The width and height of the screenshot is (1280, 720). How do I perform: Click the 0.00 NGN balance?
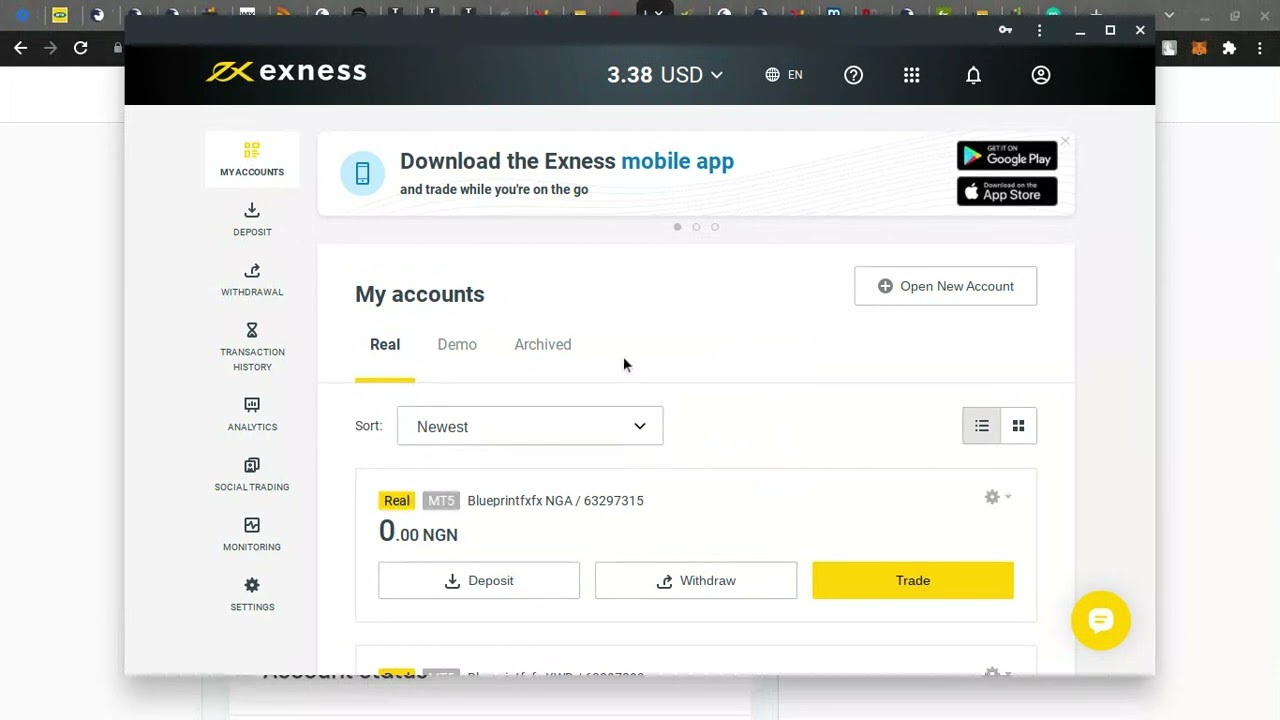[x=418, y=532]
